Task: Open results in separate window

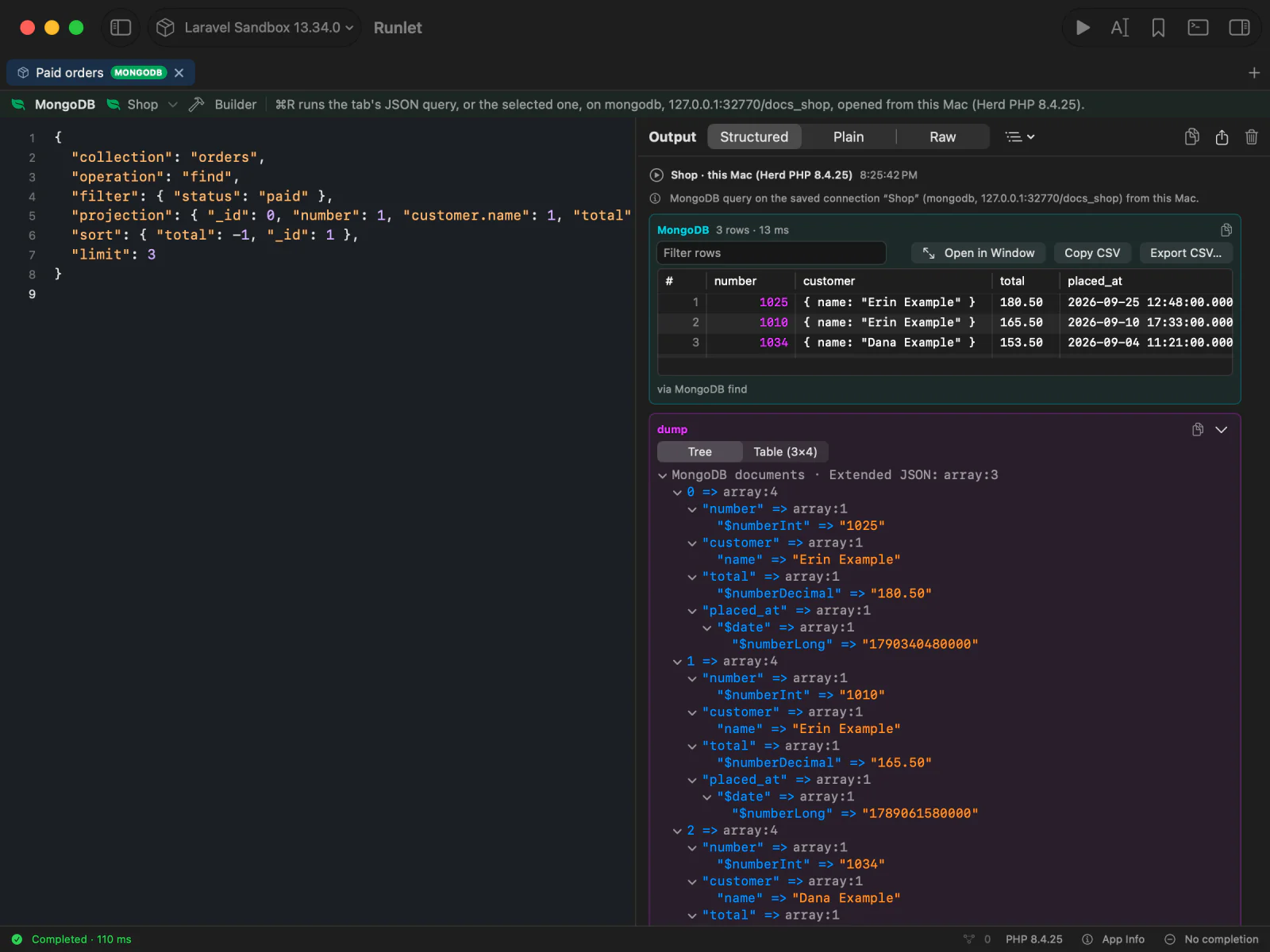Action: tap(978, 253)
